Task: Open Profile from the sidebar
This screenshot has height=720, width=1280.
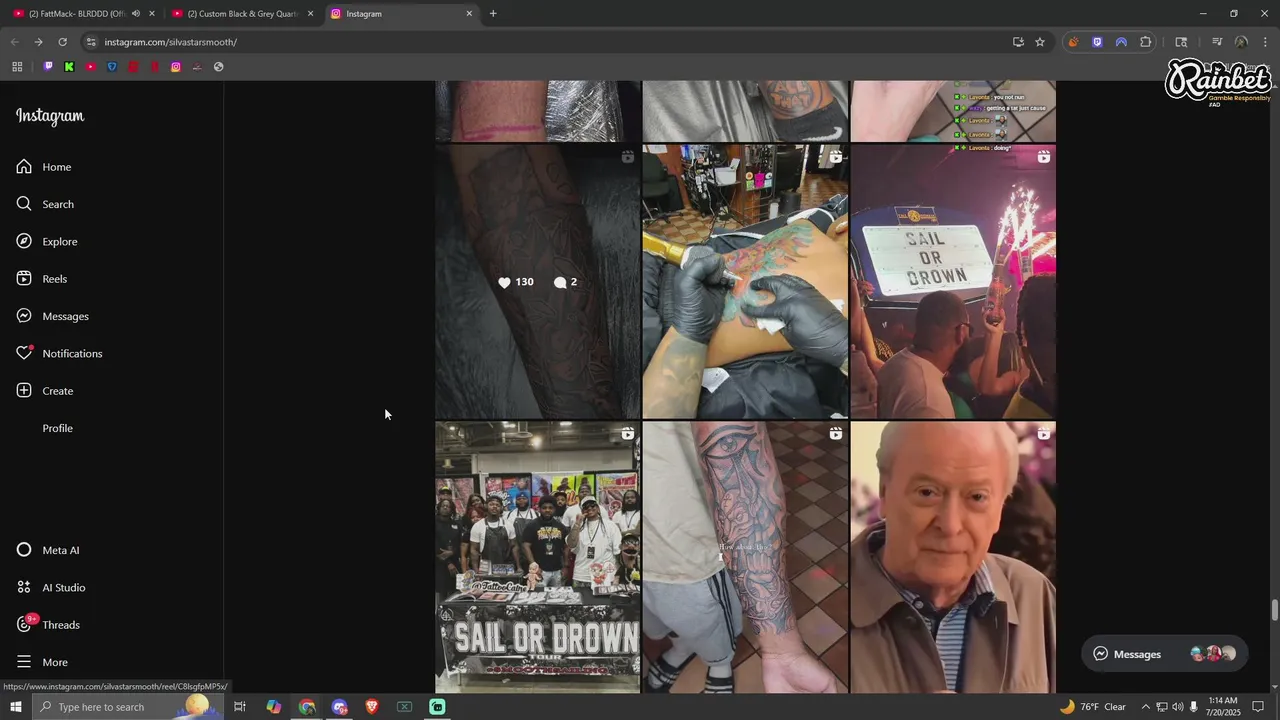Action: (x=57, y=428)
